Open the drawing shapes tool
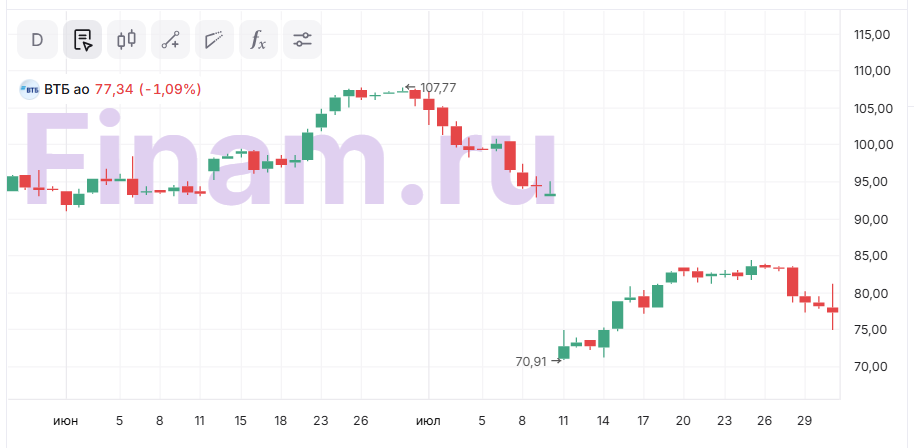 pyautogui.click(x=214, y=40)
